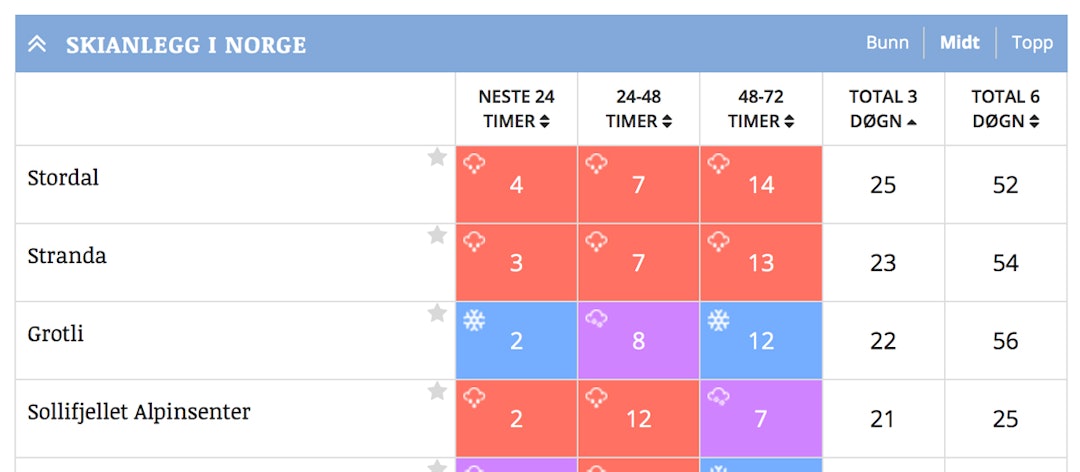Click Grotli's 24-48 hour purple cloud icon
The width and height of the screenshot is (1080, 472).
point(596,319)
